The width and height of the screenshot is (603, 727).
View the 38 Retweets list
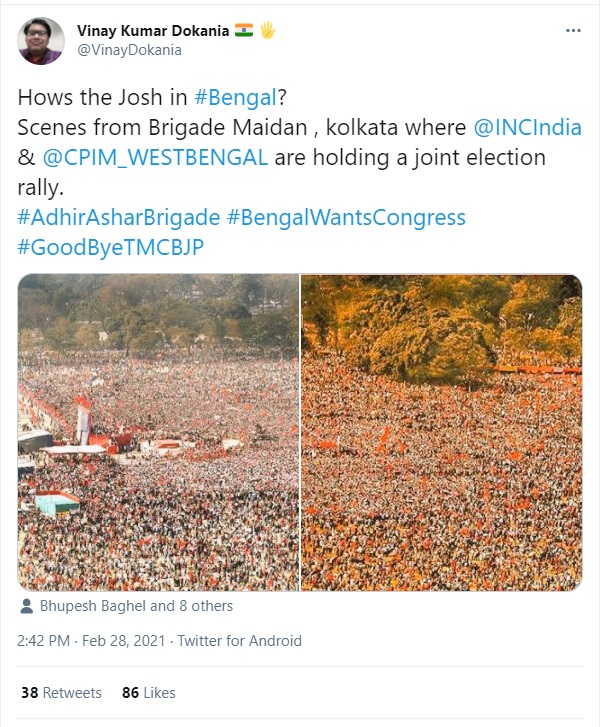coord(61,692)
